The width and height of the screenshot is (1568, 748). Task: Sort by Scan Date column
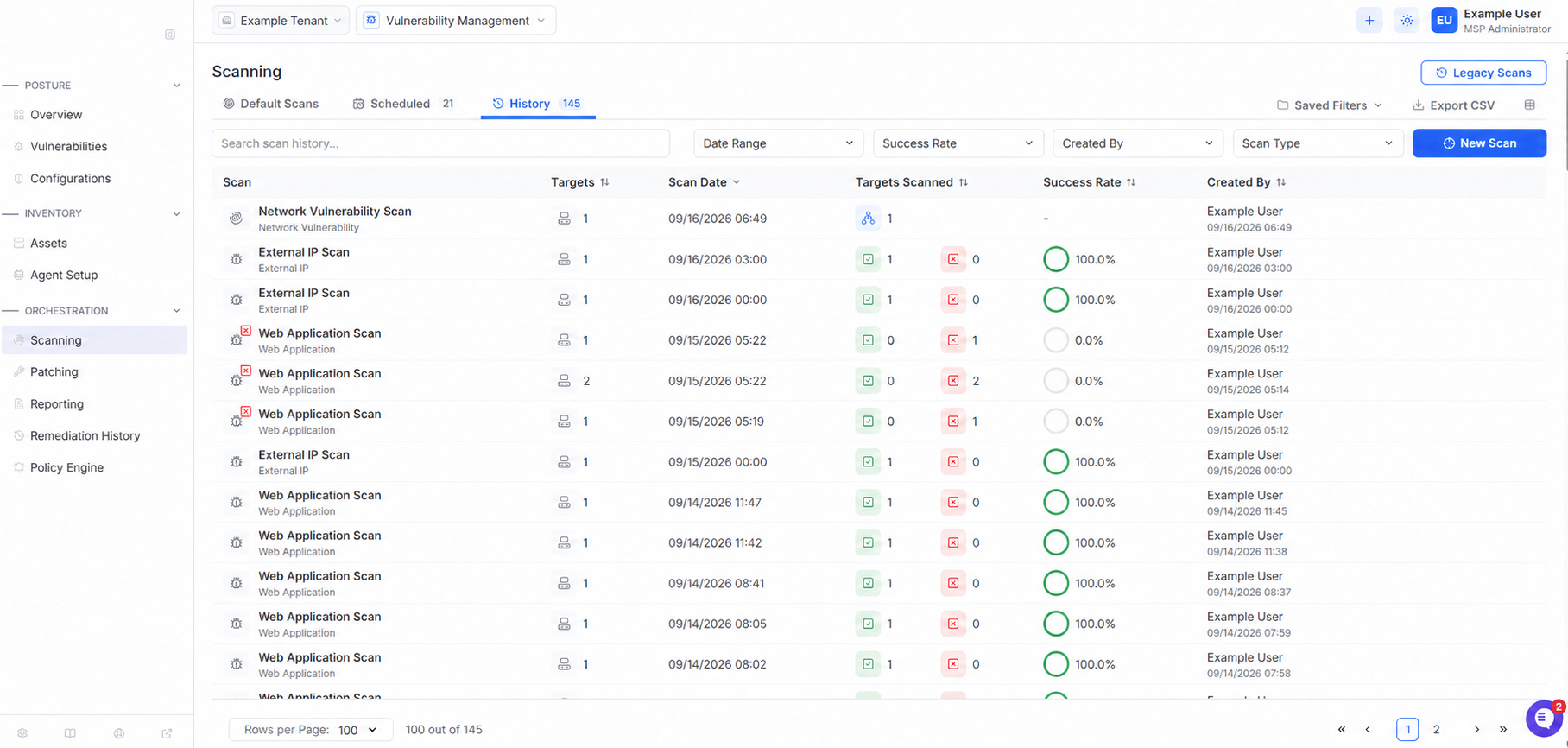tap(737, 182)
